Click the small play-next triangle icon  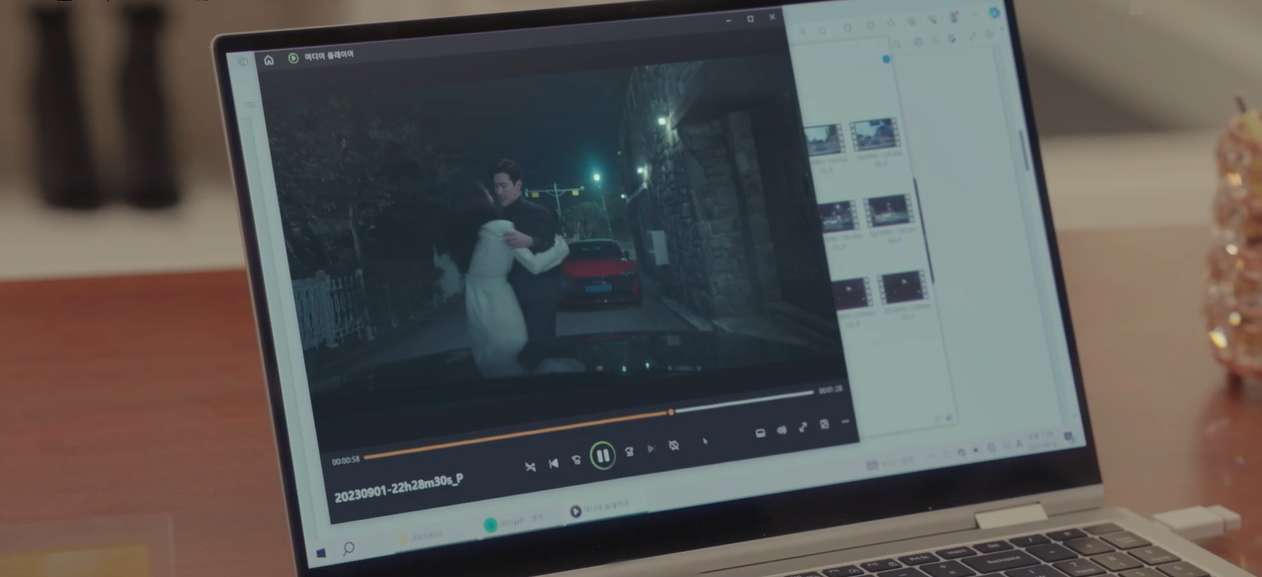(651, 449)
